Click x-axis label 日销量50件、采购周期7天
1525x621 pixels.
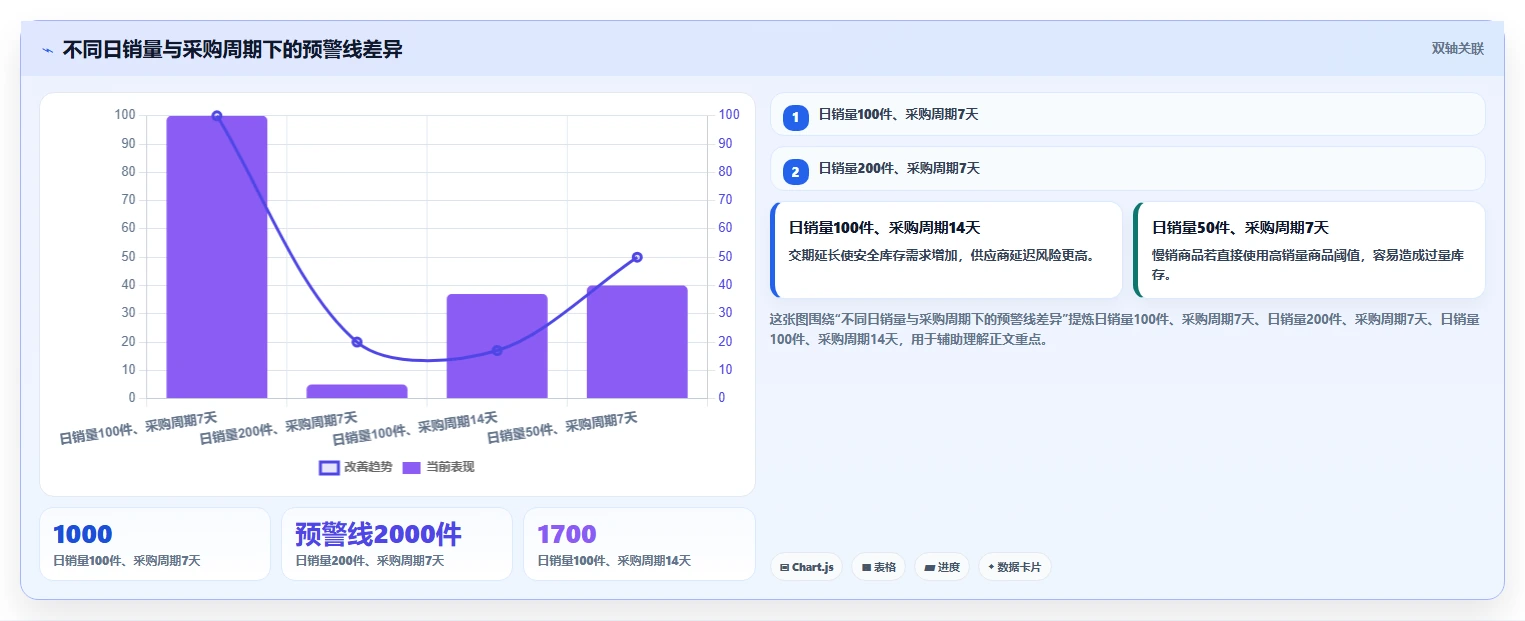click(x=562, y=427)
